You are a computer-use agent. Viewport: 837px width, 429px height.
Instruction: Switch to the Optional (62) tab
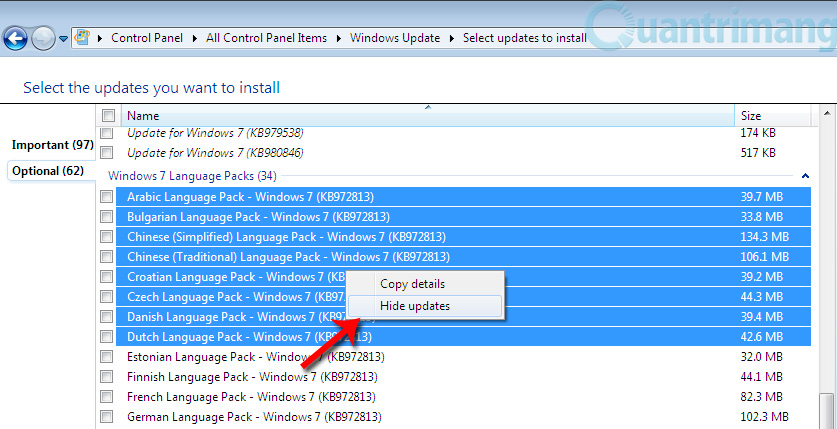click(x=48, y=171)
